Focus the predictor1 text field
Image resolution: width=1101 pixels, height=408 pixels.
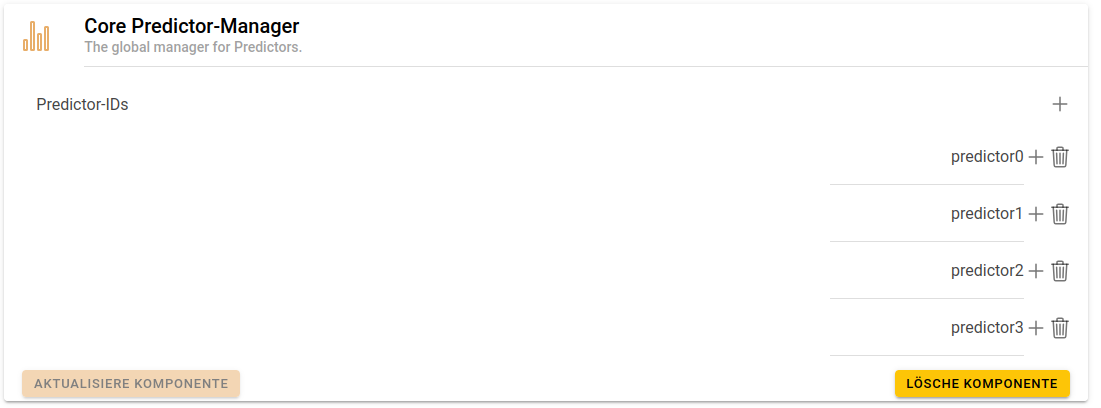[x=926, y=214]
